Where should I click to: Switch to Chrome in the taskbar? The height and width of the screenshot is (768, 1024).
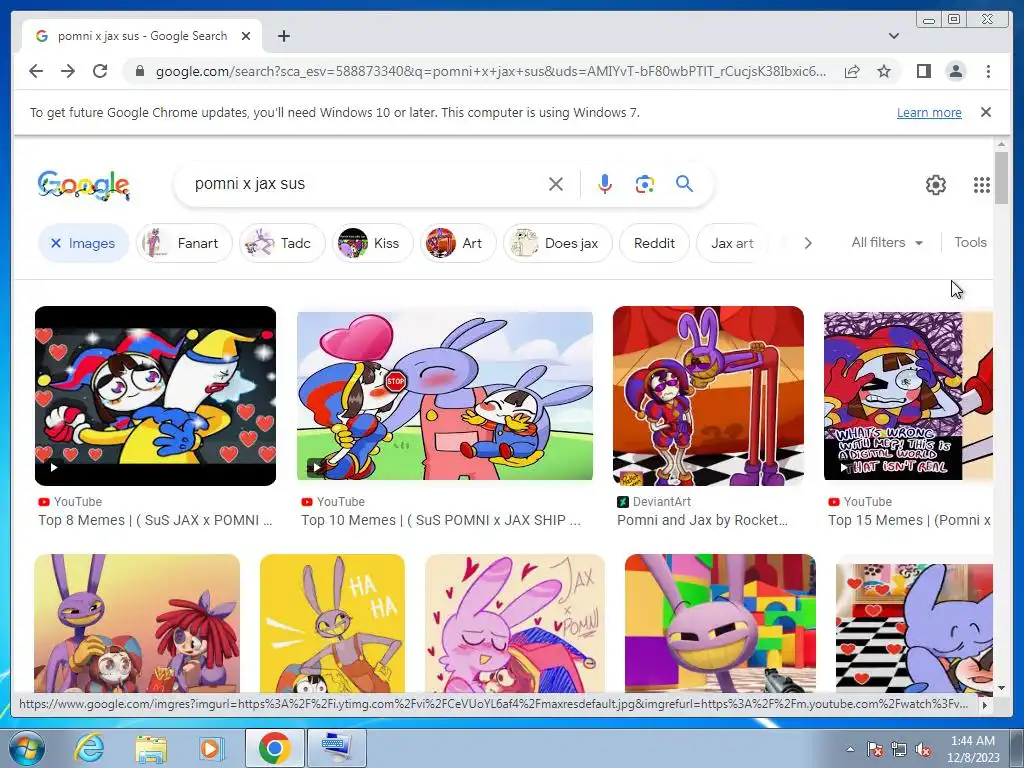click(x=274, y=748)
